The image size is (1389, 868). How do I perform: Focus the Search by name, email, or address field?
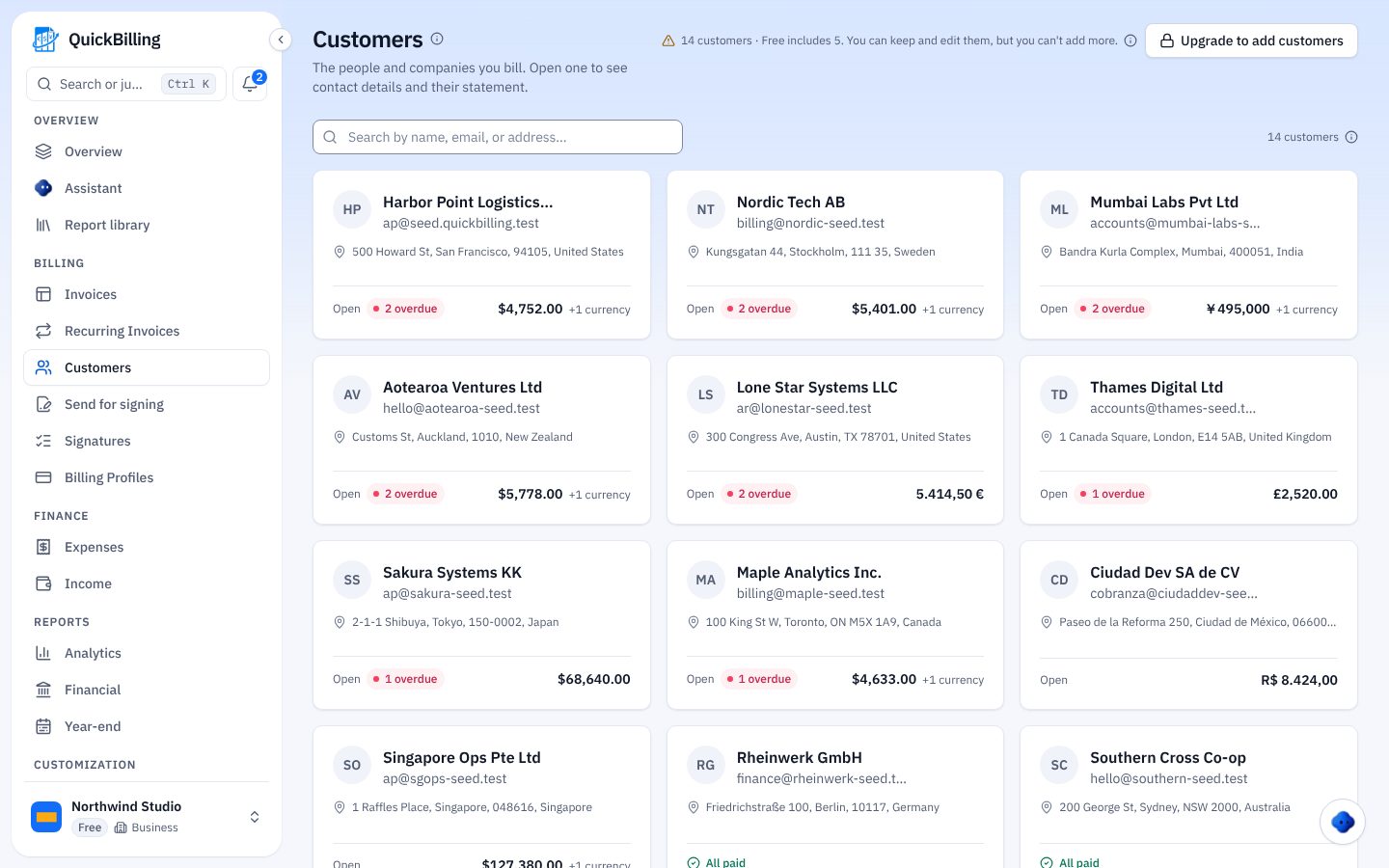498,137
